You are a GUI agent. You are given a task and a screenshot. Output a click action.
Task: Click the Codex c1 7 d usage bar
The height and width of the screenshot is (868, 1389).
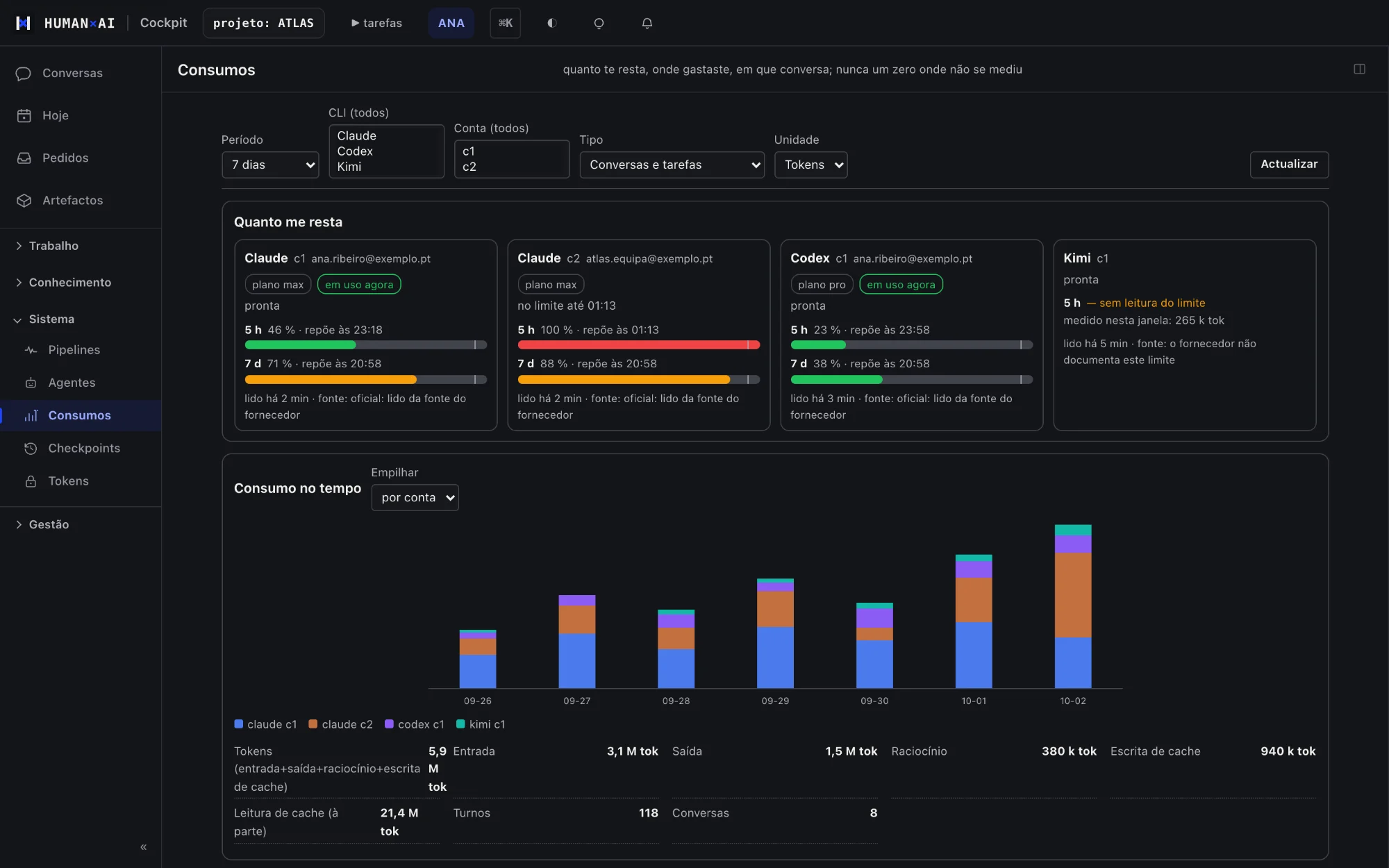click(911, 380)
